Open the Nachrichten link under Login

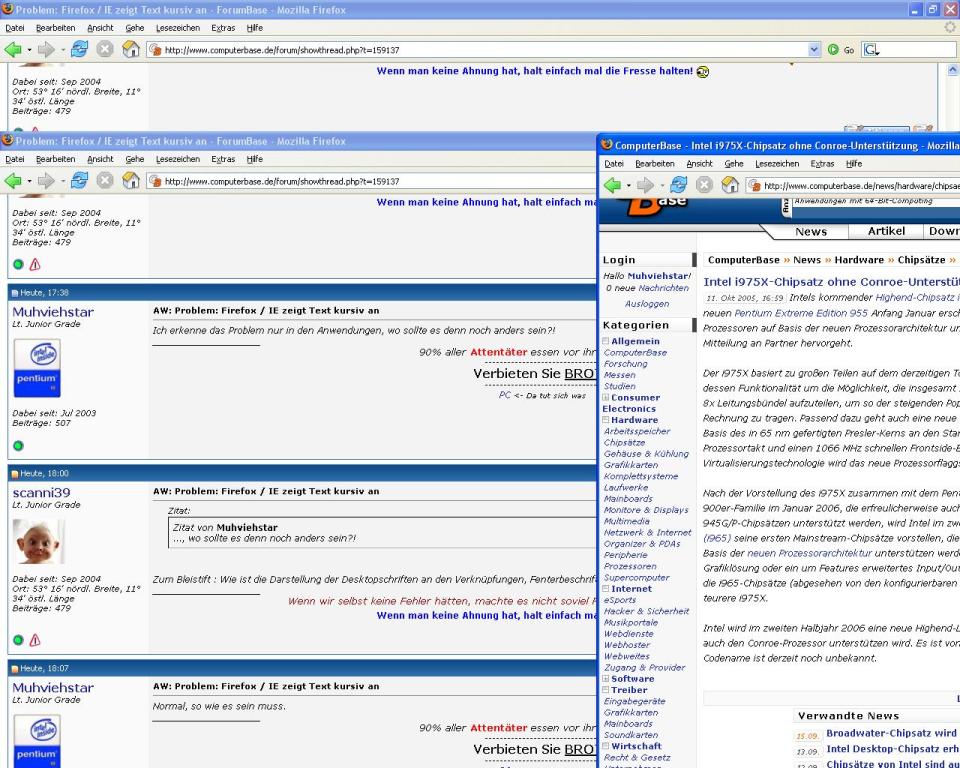663,288
